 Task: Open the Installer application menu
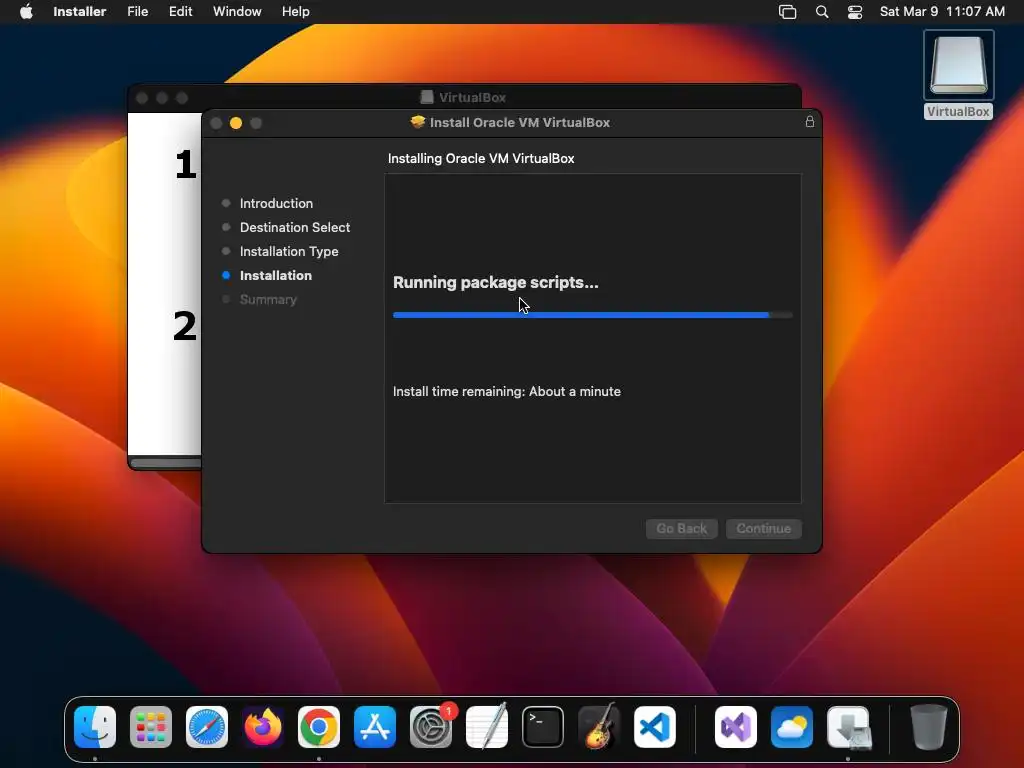pyautogui.click(x=80, y=12)
